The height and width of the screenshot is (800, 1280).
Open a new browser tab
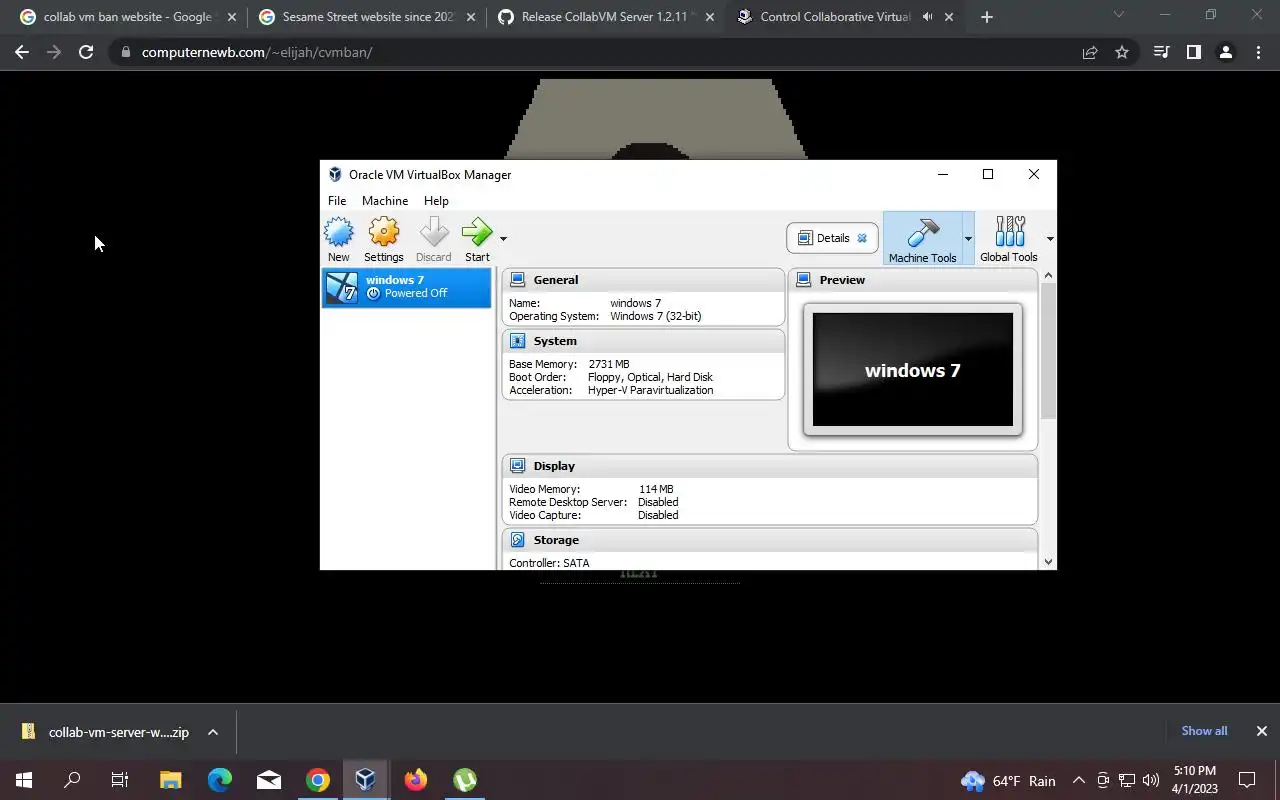tap(987, 17)
